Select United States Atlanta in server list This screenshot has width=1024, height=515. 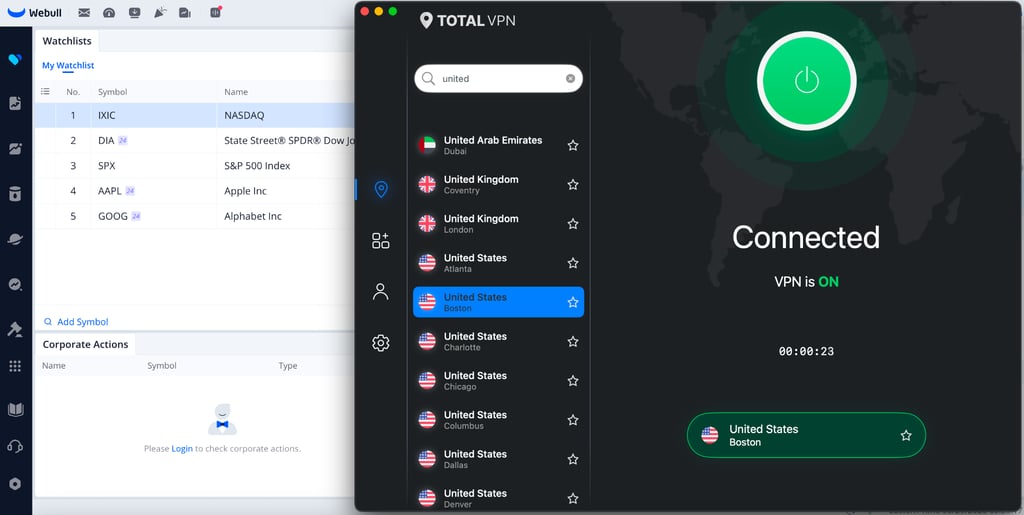[x=498, y=263]
